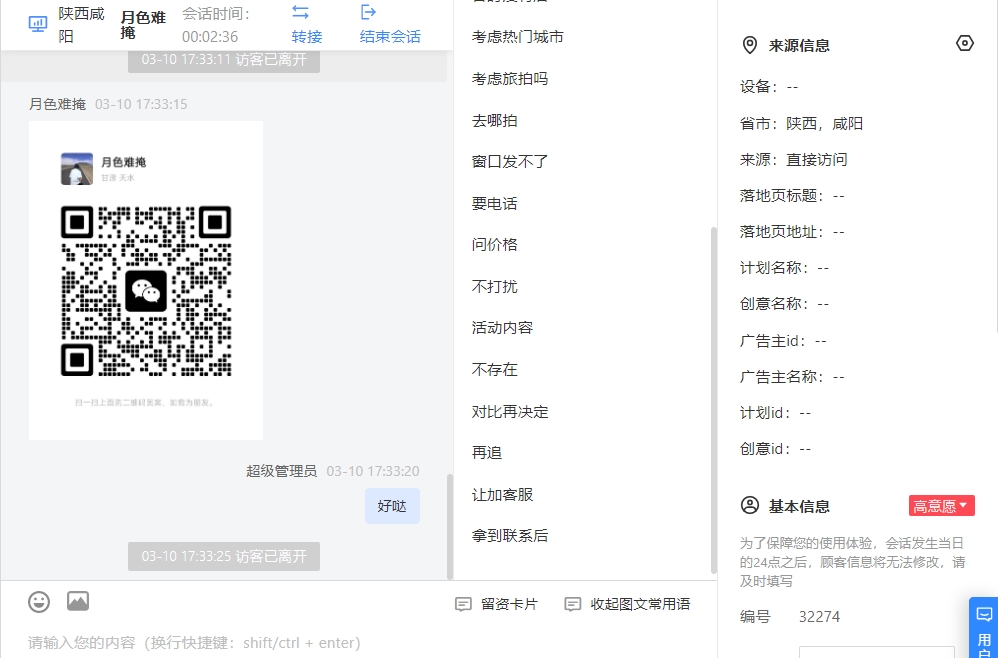Select quick phrase 再追
998x658 pixels.
pyautogui.click(x=487, y=452)
